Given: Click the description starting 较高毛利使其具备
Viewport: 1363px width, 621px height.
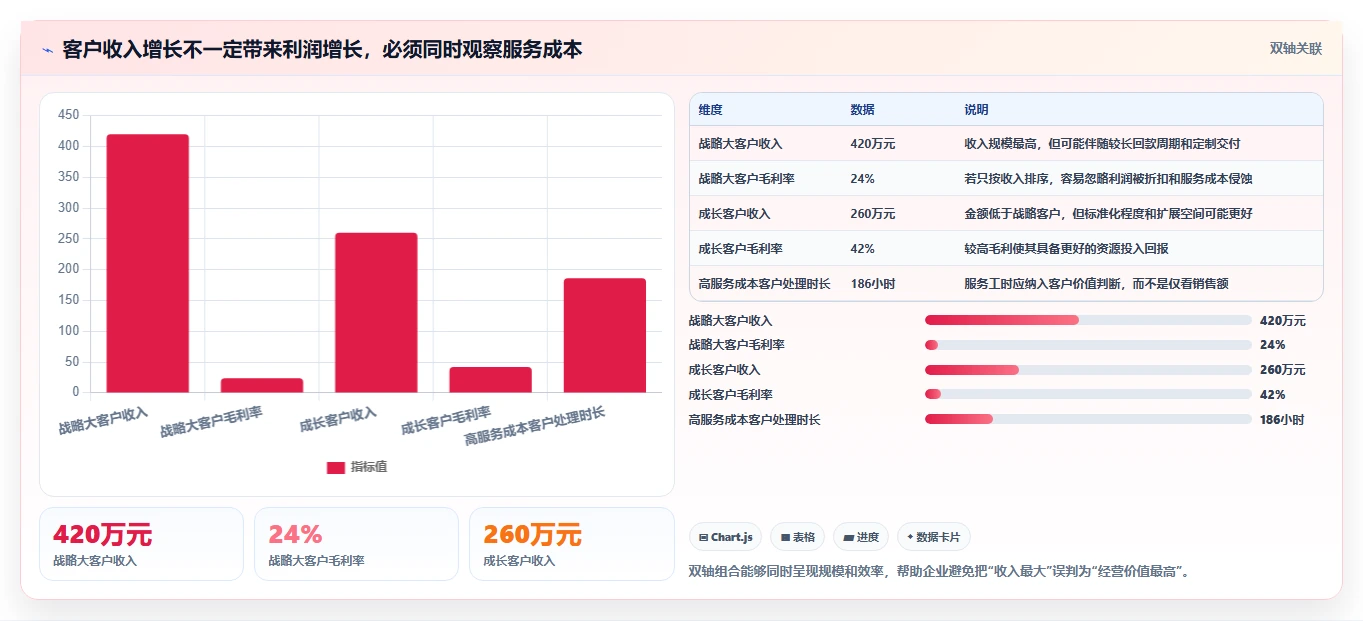Looking at the screenshot, I should pos(1066,248).
